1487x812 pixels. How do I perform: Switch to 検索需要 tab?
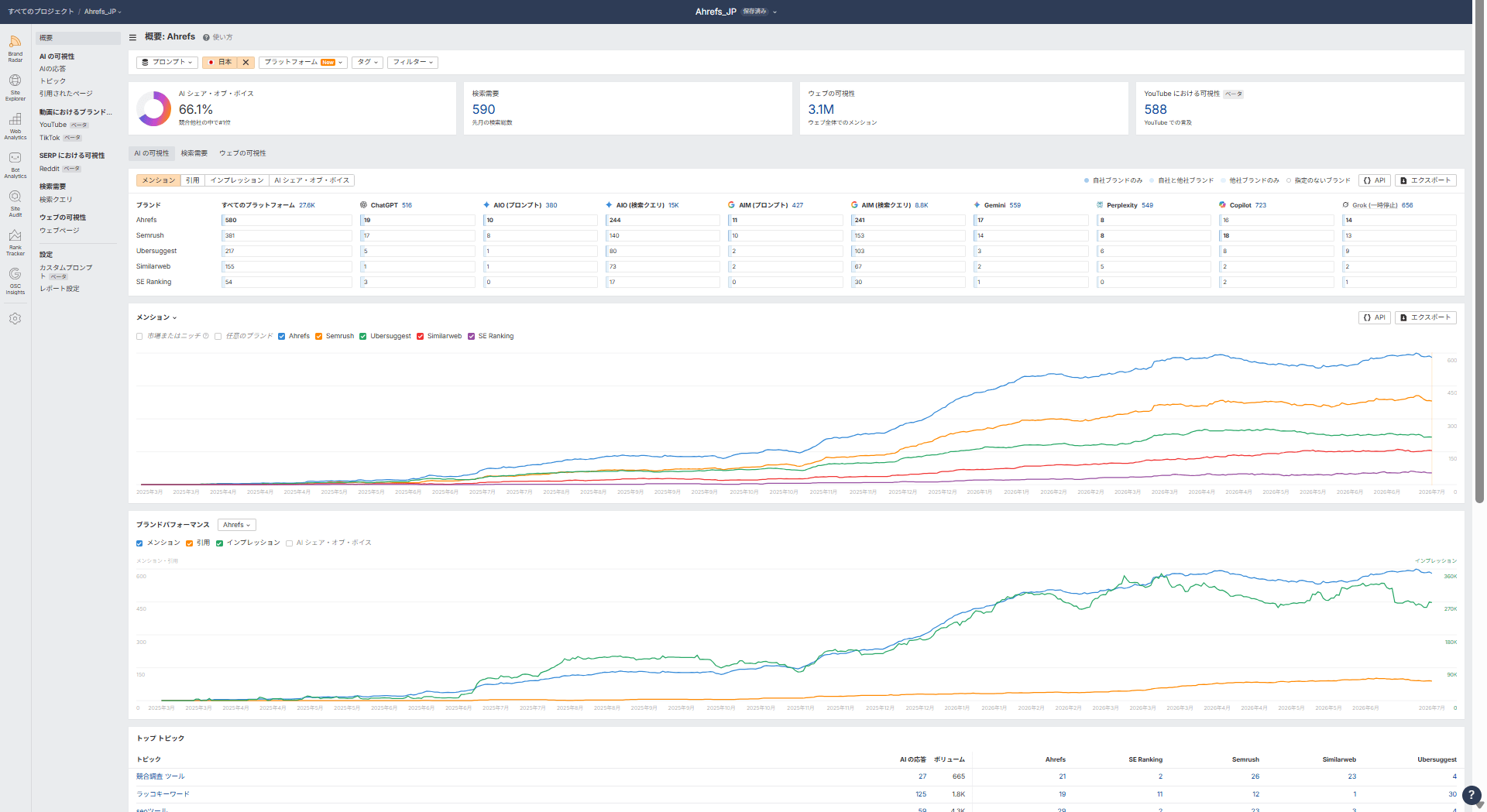(194, 153)
